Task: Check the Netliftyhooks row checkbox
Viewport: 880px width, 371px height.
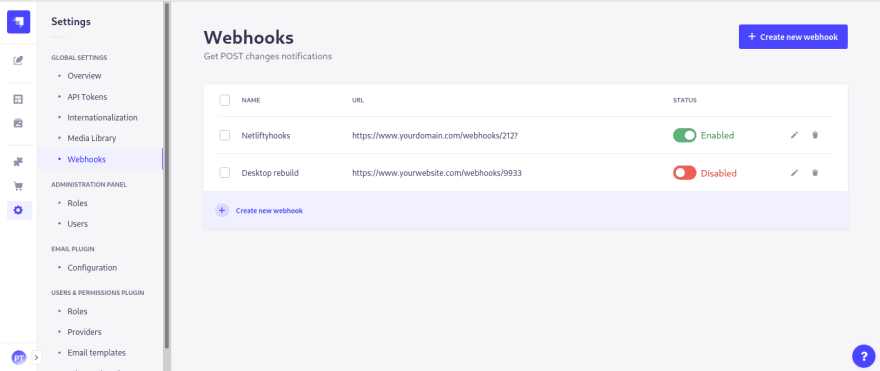Action: (224, 135)
